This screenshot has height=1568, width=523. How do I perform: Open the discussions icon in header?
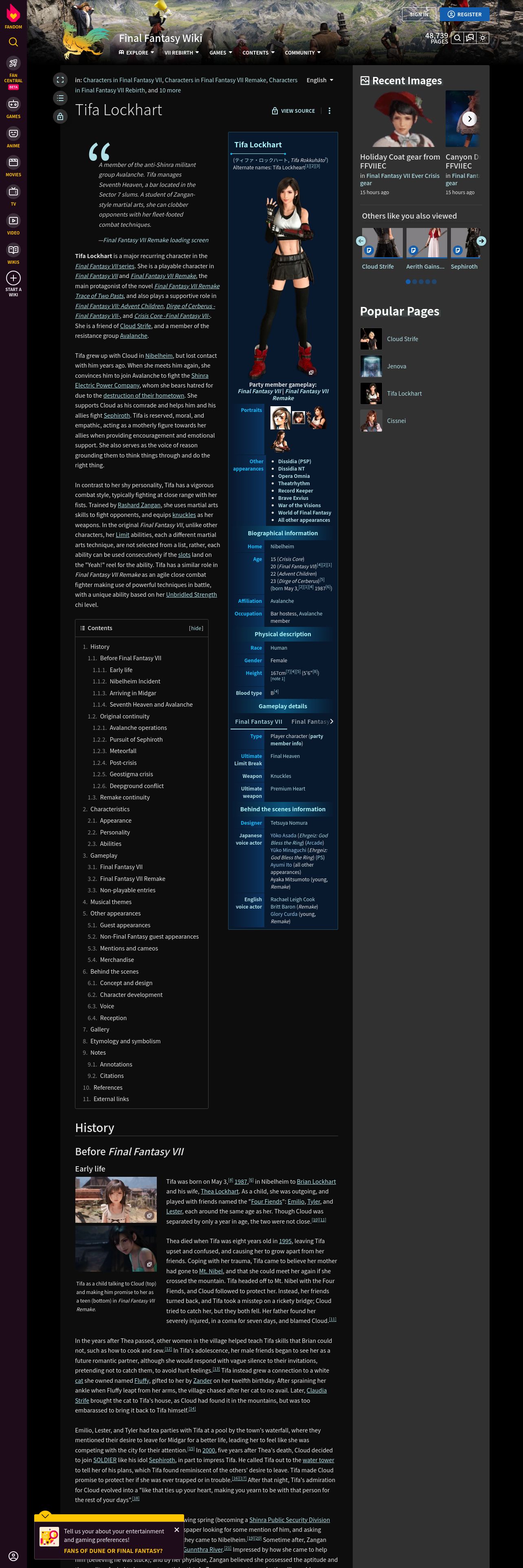coord(470,38)
